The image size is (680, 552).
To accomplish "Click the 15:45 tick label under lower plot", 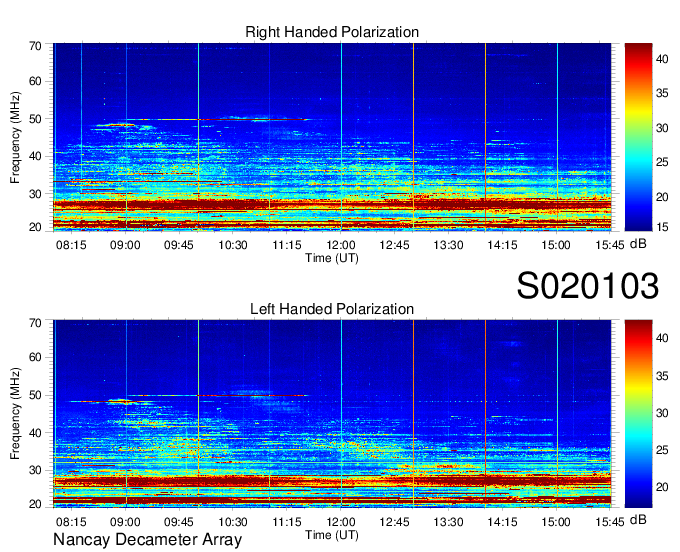I will pos(610,522).
